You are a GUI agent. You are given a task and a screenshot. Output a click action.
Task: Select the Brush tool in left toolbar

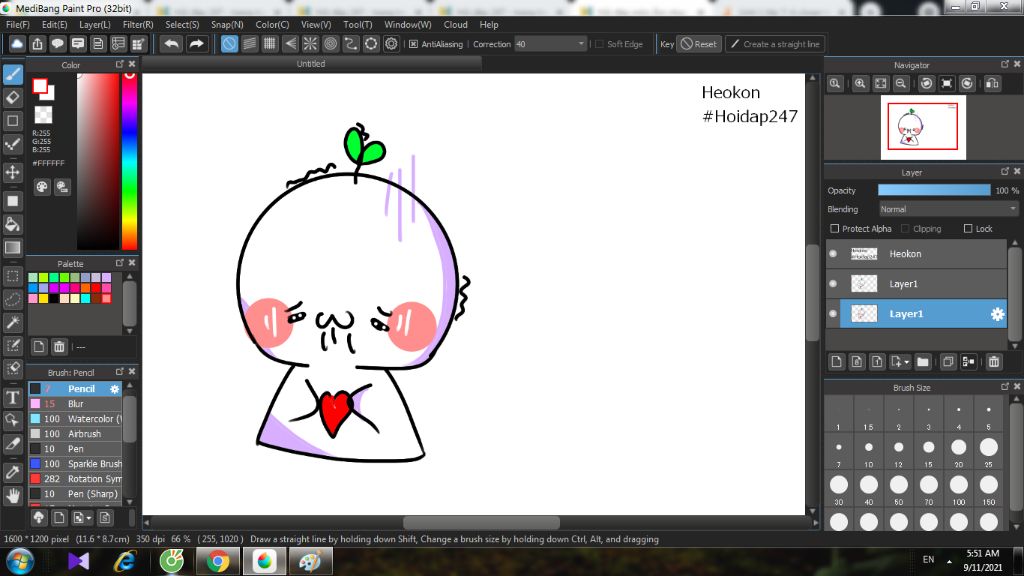(x=13, y=74)
